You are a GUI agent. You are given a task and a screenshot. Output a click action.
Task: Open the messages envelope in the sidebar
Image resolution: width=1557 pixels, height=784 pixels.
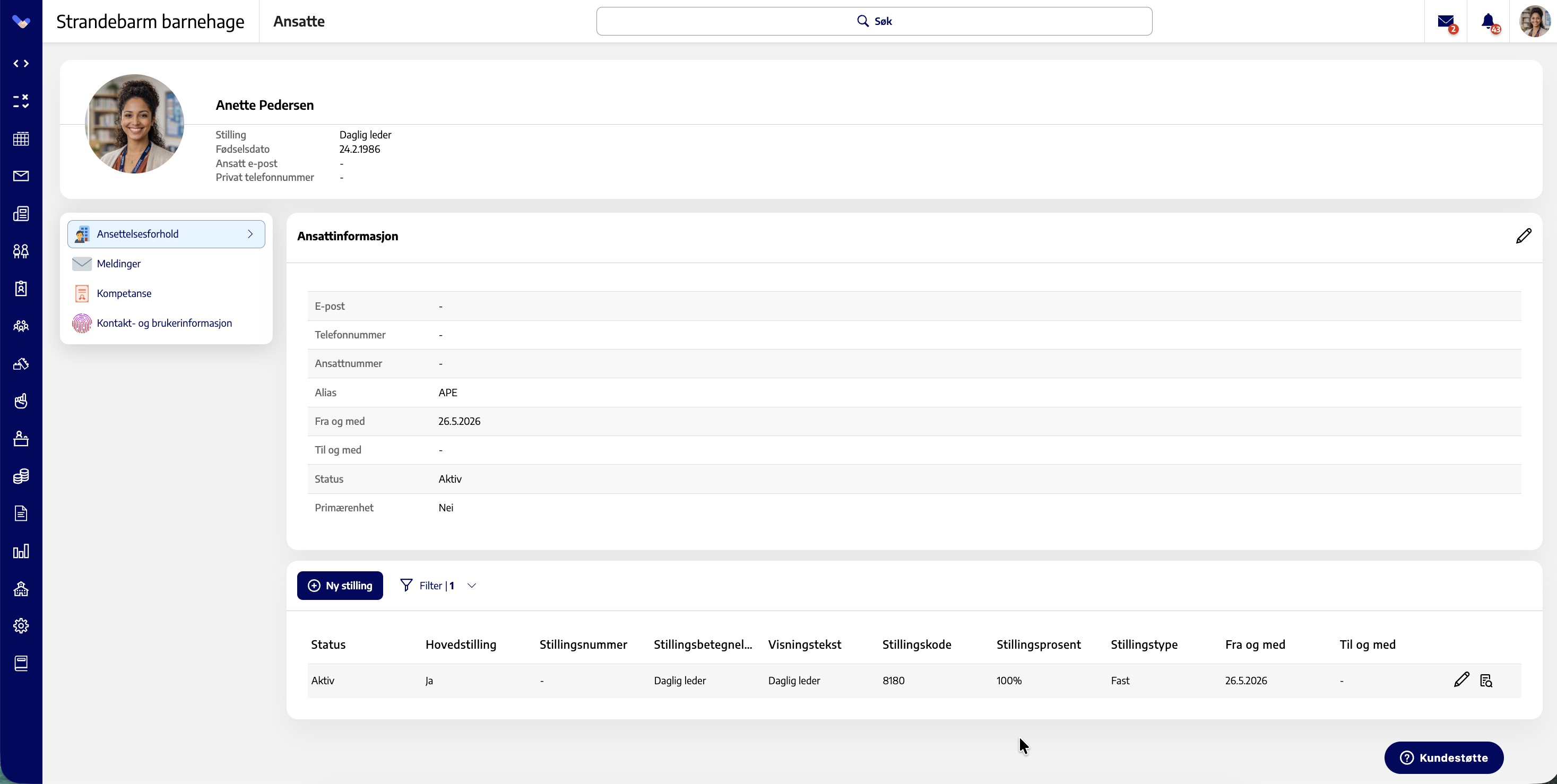(21, 176)
